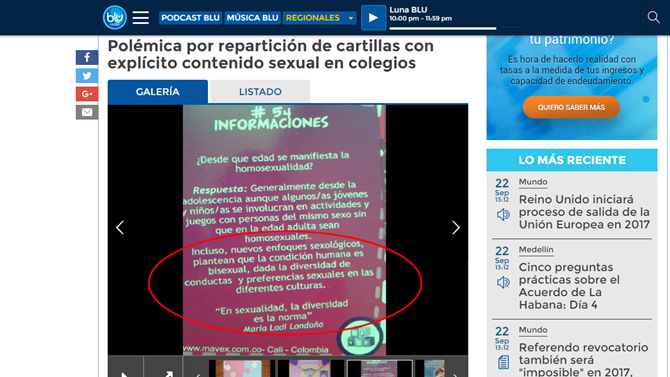Share article on Facebook
Screen dimensions: 670x377
[x=87, y=57]
